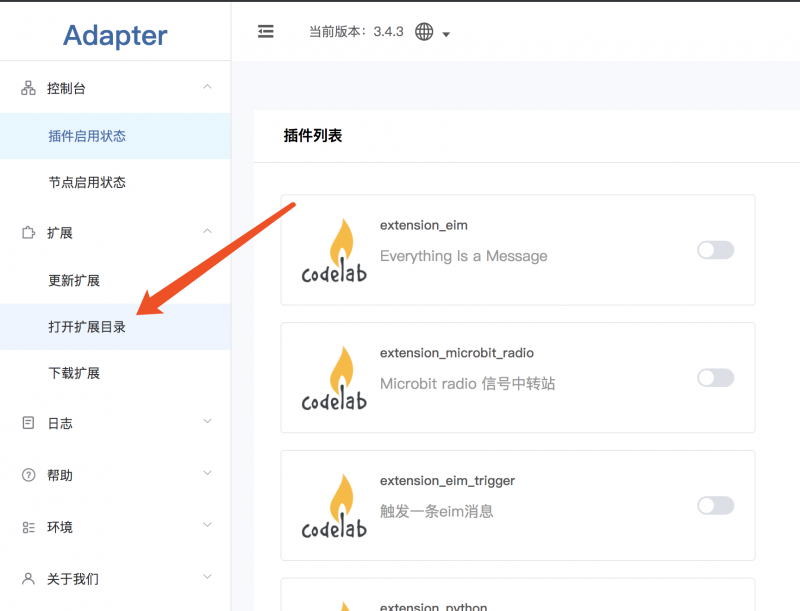Click the 插件列表 heading
800x611 pixels.
click(x=313, y=136)
